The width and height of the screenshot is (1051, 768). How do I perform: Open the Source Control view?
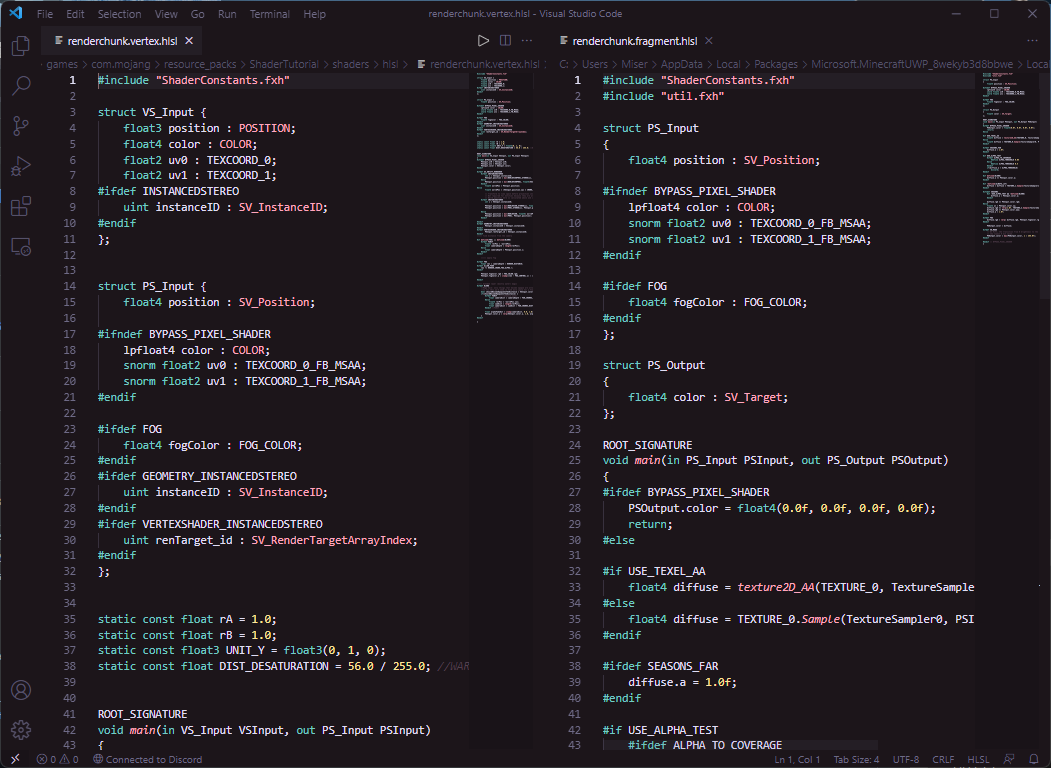tap(21, 126)
